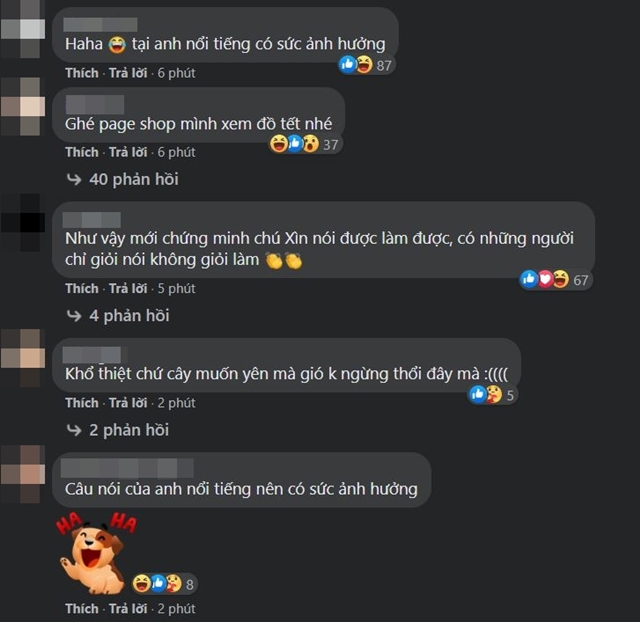Open blurred avatar beside the 'Haha tại anh' comment
This screenshot has height=622, width=640.
[x=23, y=29]
